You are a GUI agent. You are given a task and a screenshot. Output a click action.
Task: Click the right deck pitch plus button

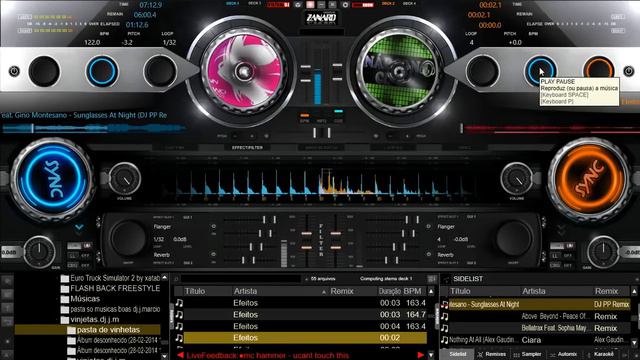click(407, 136)
